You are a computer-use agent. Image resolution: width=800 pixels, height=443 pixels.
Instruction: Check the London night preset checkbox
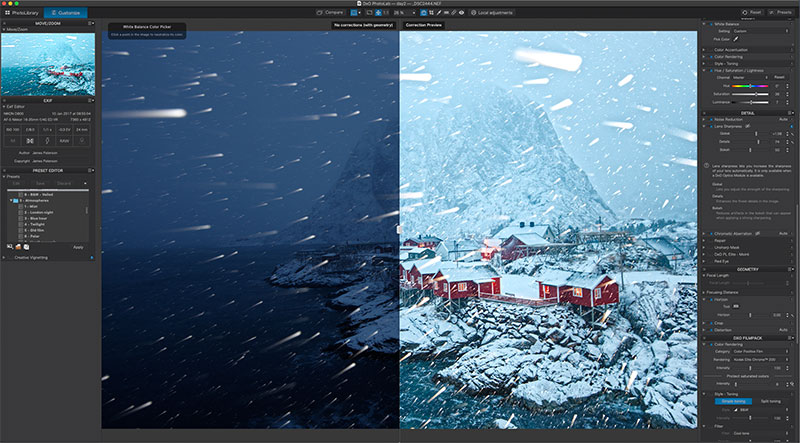20,212
